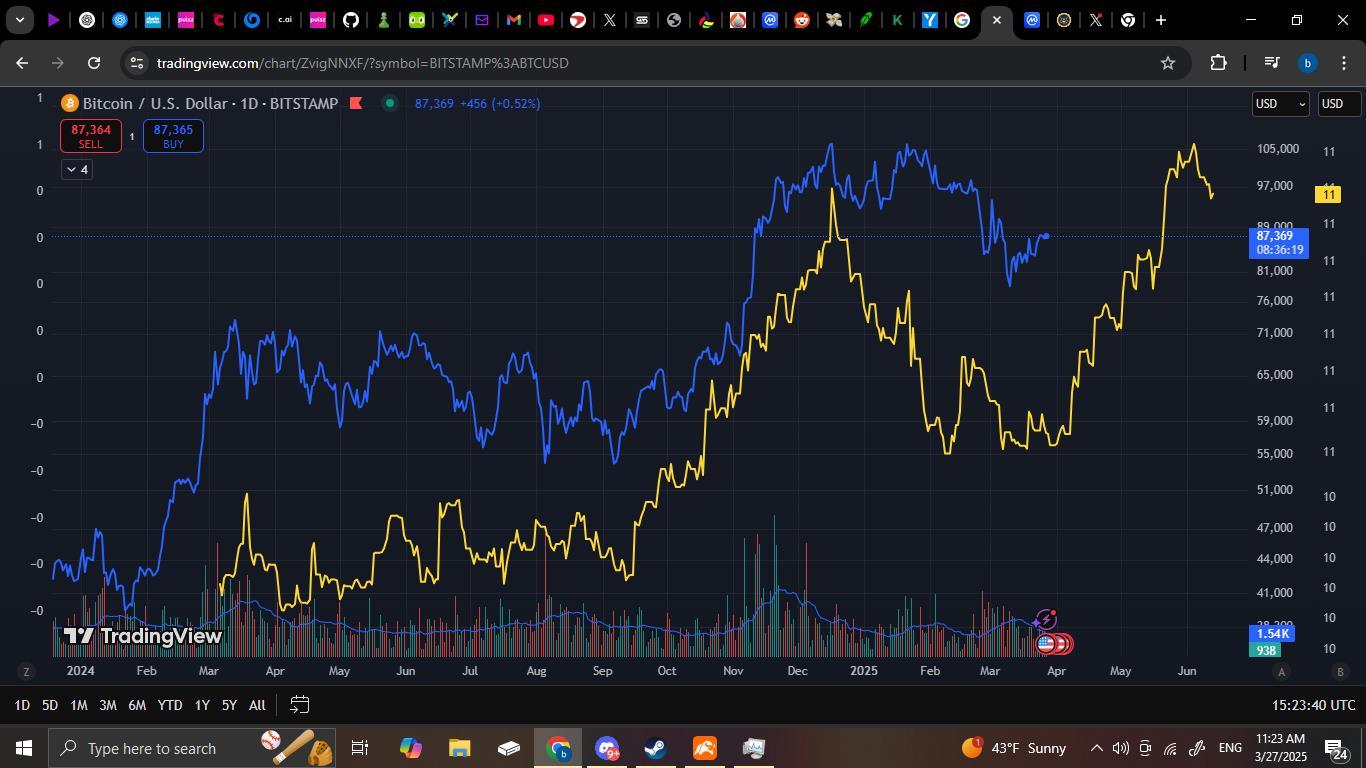Open the Reddit browser tab
This screenshot has height=768, width=1366.
pyautogui.click(x=801, y=20)
